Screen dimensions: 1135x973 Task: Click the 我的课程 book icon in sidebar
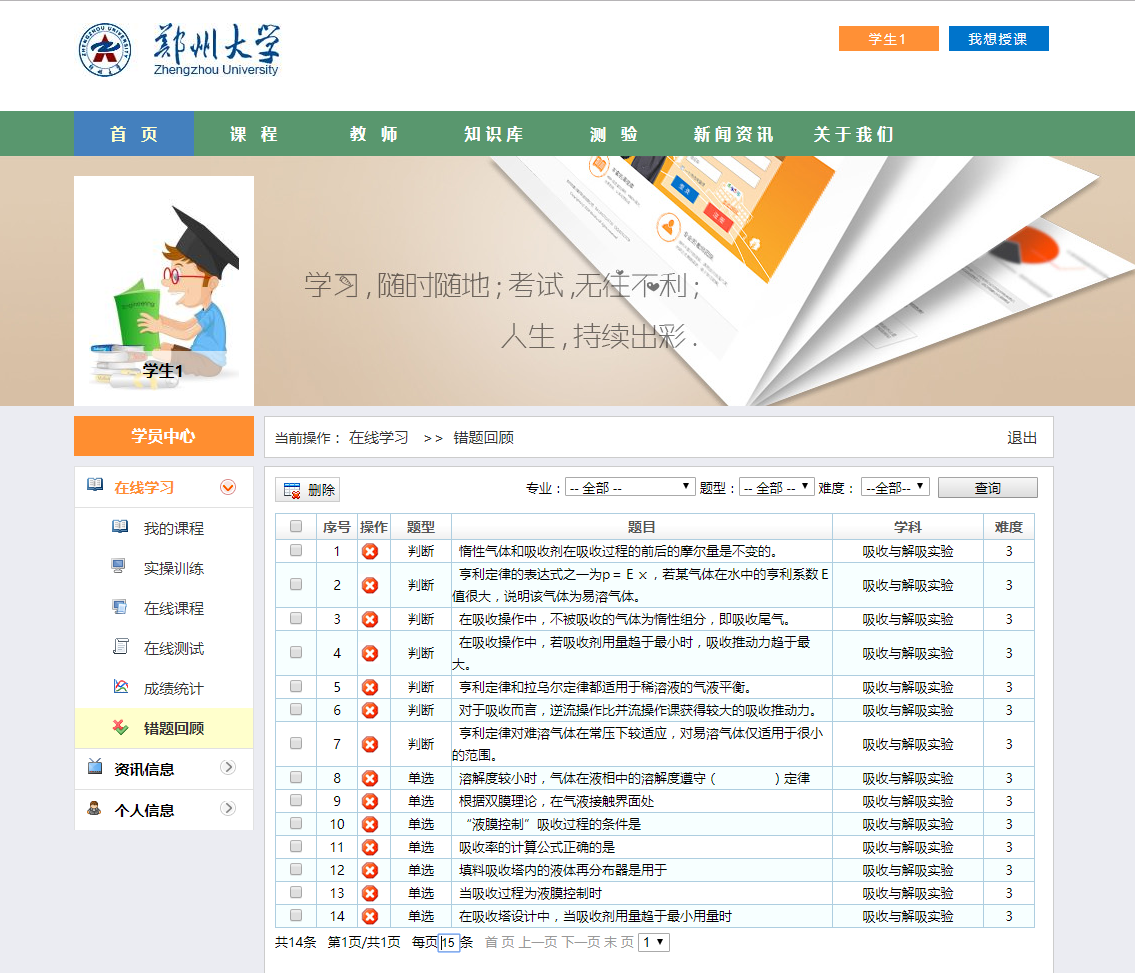point(120,527)
